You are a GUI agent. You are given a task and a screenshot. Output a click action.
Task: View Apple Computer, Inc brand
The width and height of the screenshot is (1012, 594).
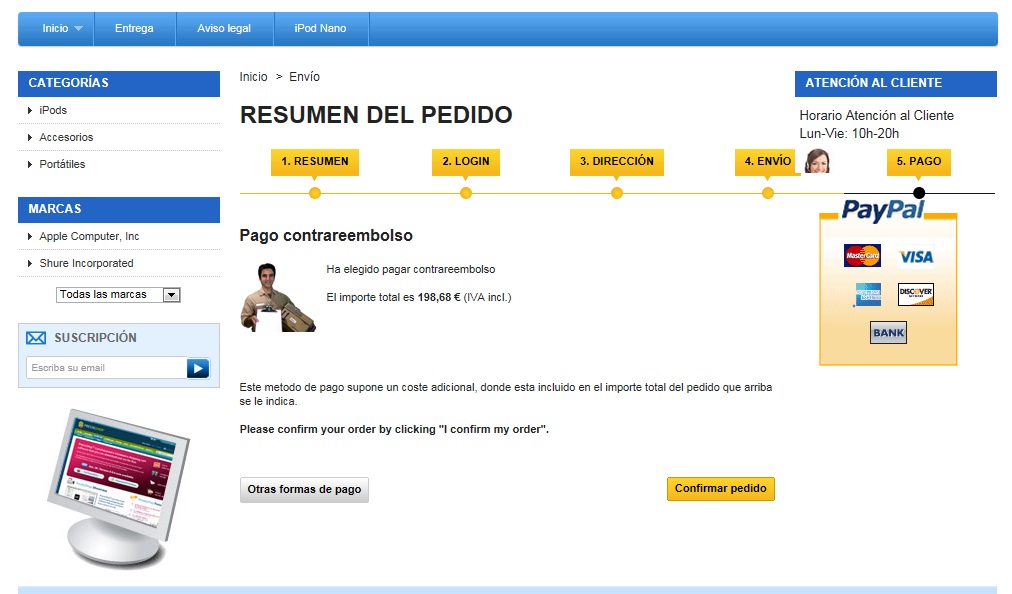point(89,236)
